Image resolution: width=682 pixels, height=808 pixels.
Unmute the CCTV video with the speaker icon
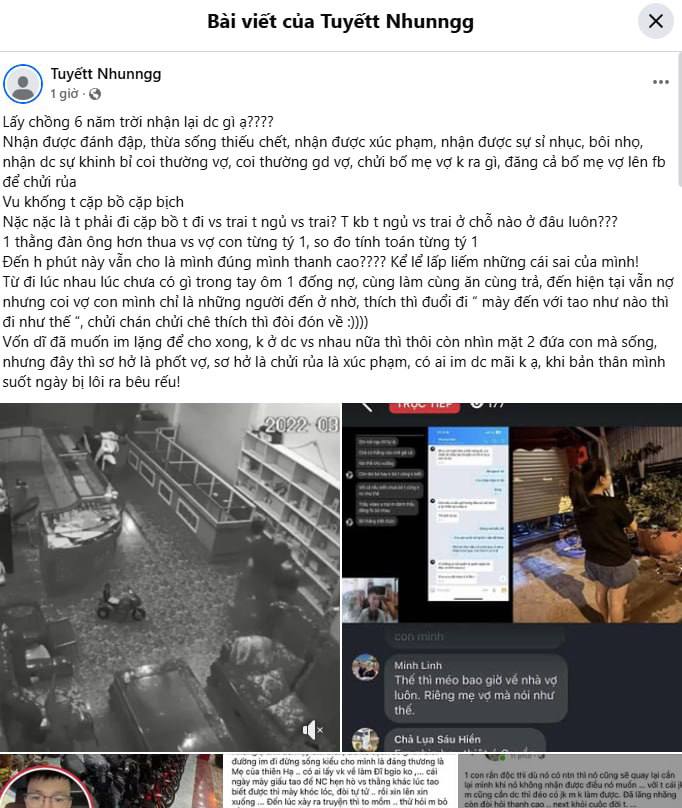point(312,730)
